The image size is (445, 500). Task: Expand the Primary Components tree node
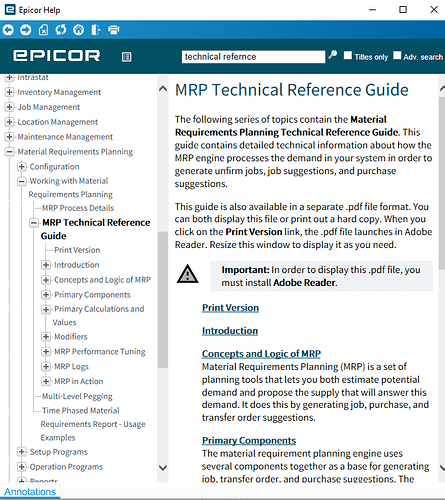[46, 295]
